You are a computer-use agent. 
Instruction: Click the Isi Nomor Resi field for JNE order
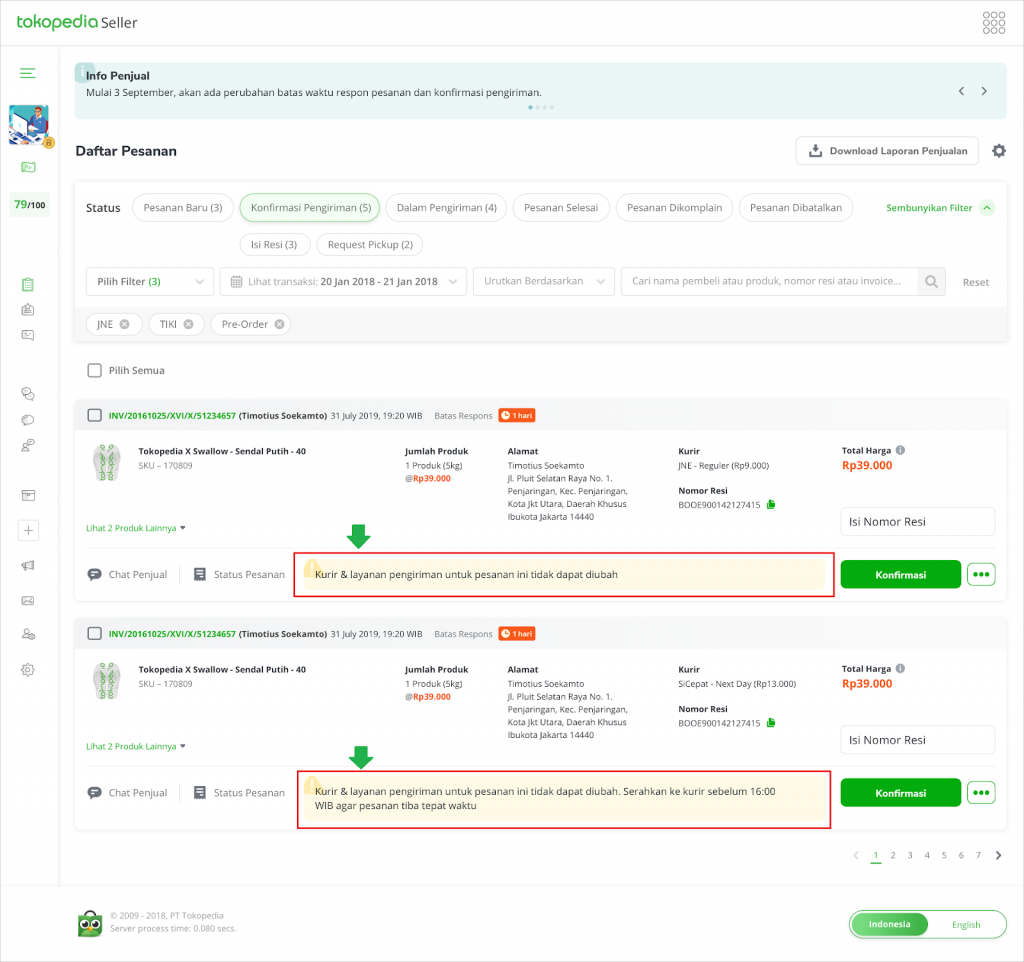point(918,522)
